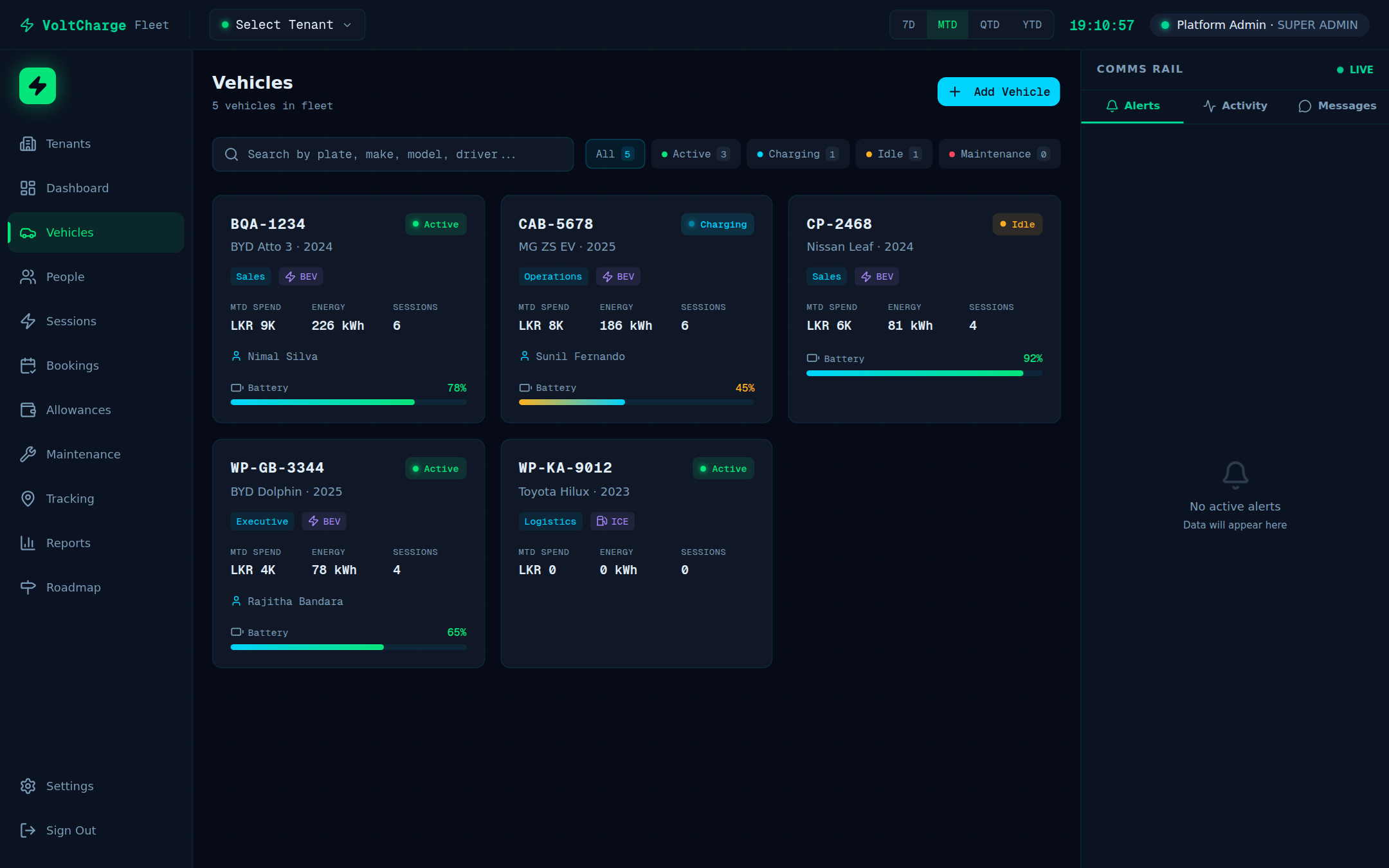Select the YTD time range
This screenshot has width=1389, height=868.
[x=1031, y=24]
